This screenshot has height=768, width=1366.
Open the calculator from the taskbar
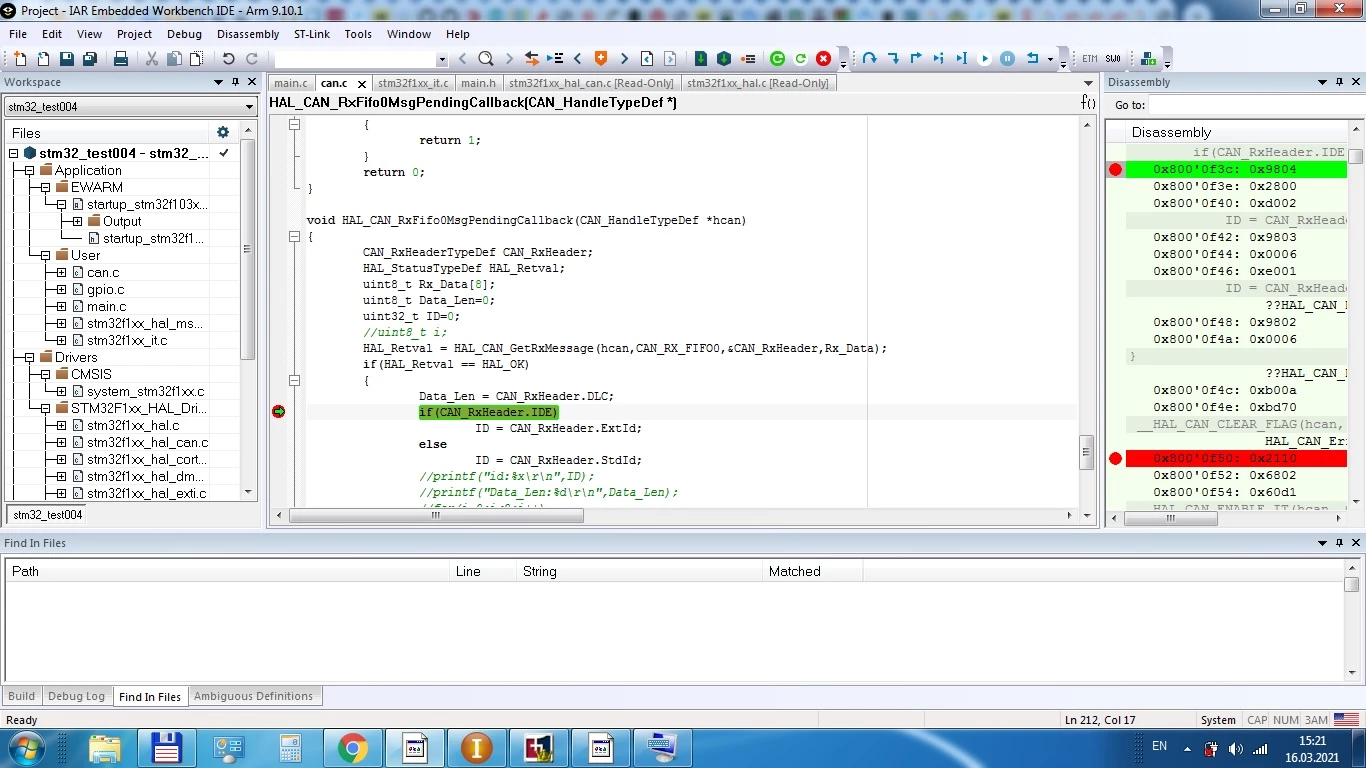[290, 747]
